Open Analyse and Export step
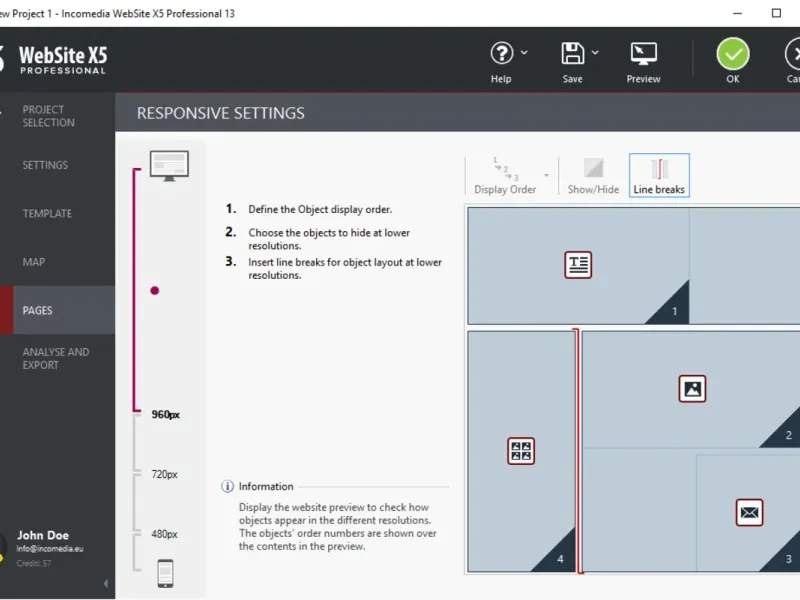 pyautogui.click(x=56, y=359)
